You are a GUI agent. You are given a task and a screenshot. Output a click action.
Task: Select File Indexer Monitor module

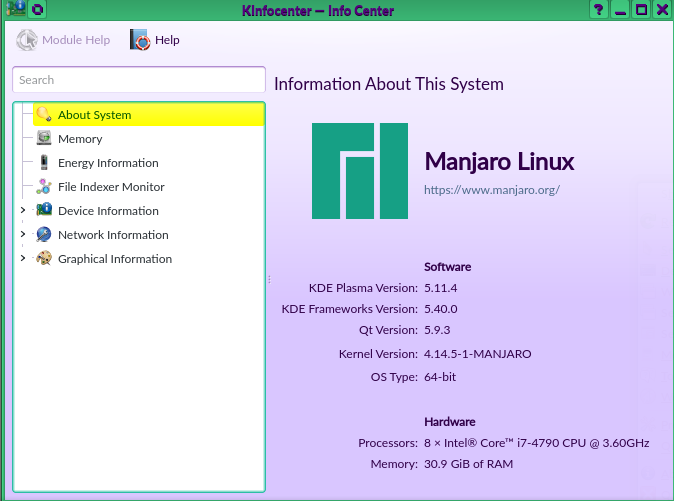(111, 187)
